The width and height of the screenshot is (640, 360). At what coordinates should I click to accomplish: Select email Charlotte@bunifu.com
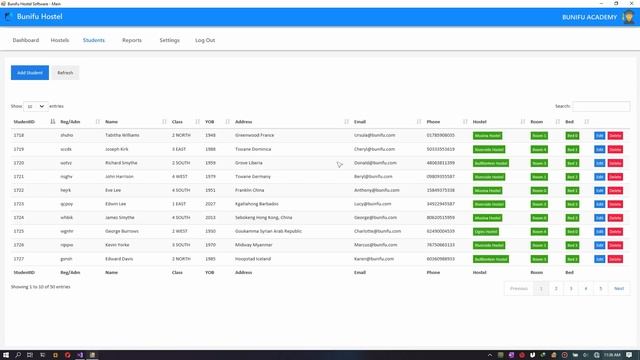click(378, 231)
